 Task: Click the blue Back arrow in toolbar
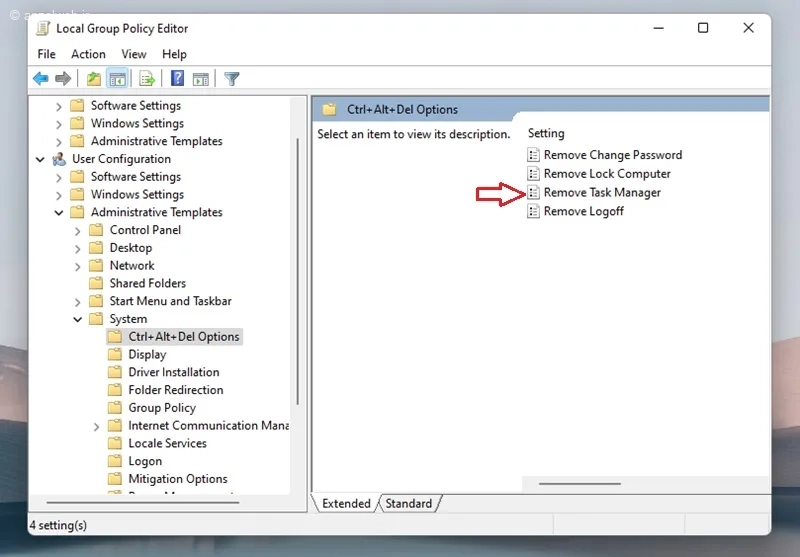pyautogui.click(x=40, y=79)
